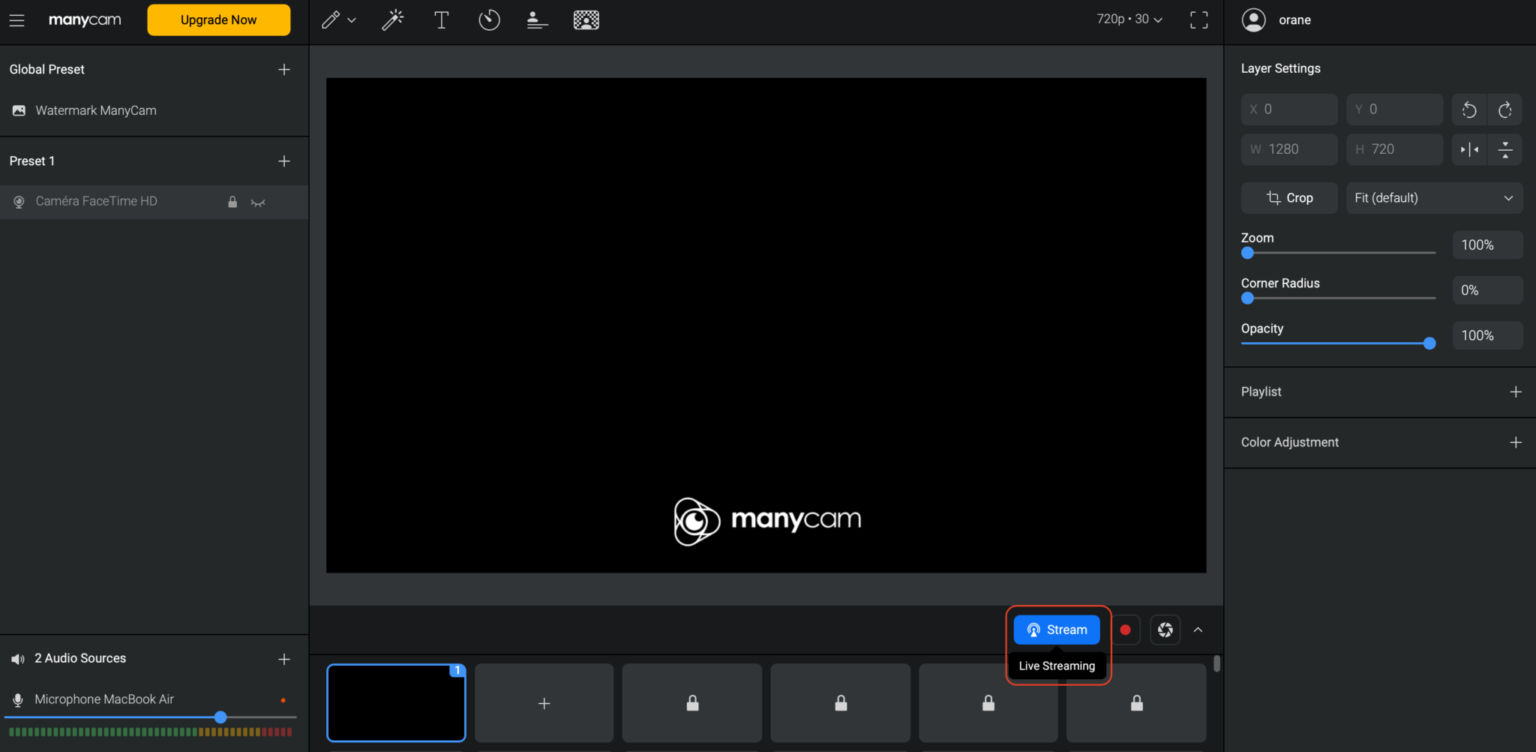Open the hamburger menu

(16, 19)
